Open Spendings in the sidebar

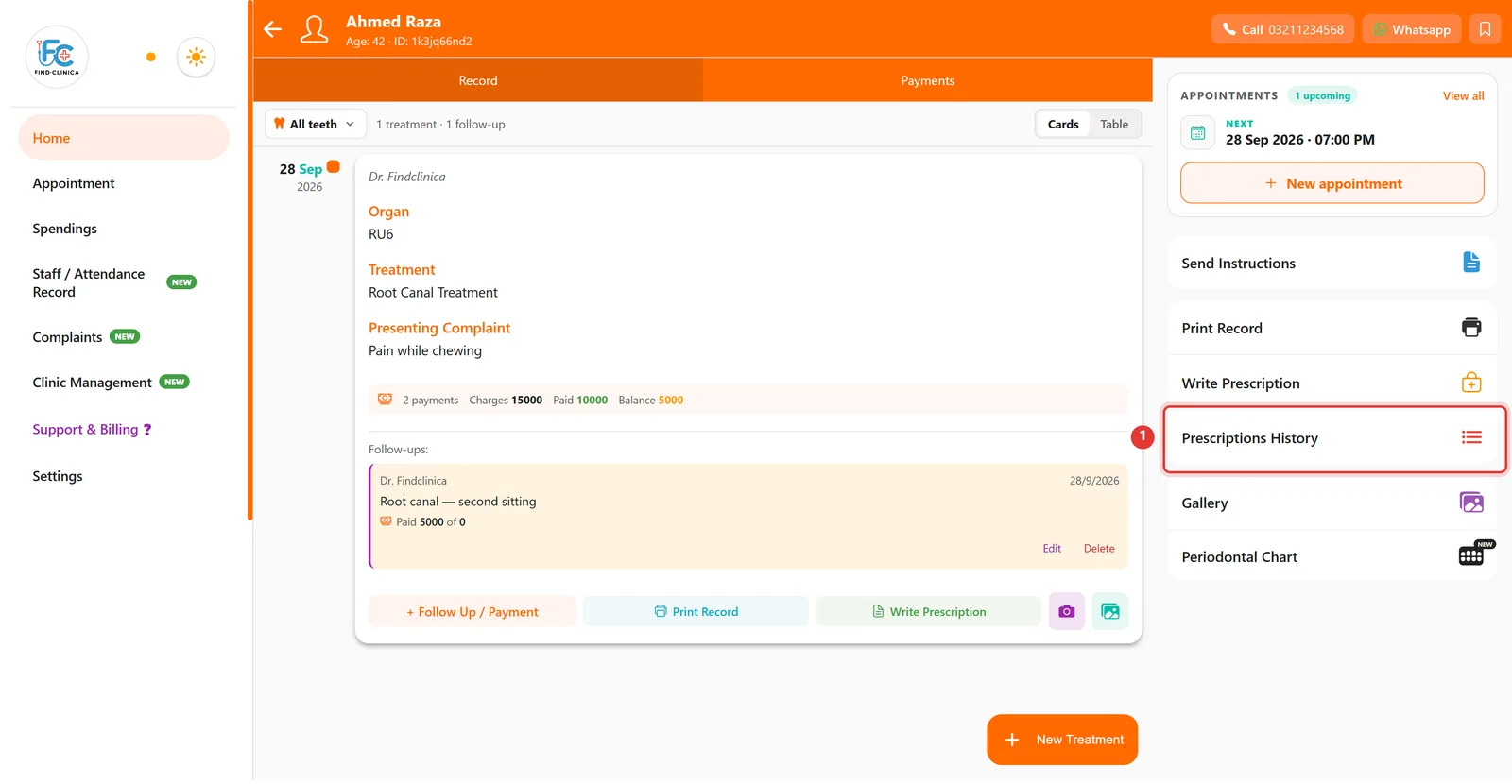click(x=65, y=229)
